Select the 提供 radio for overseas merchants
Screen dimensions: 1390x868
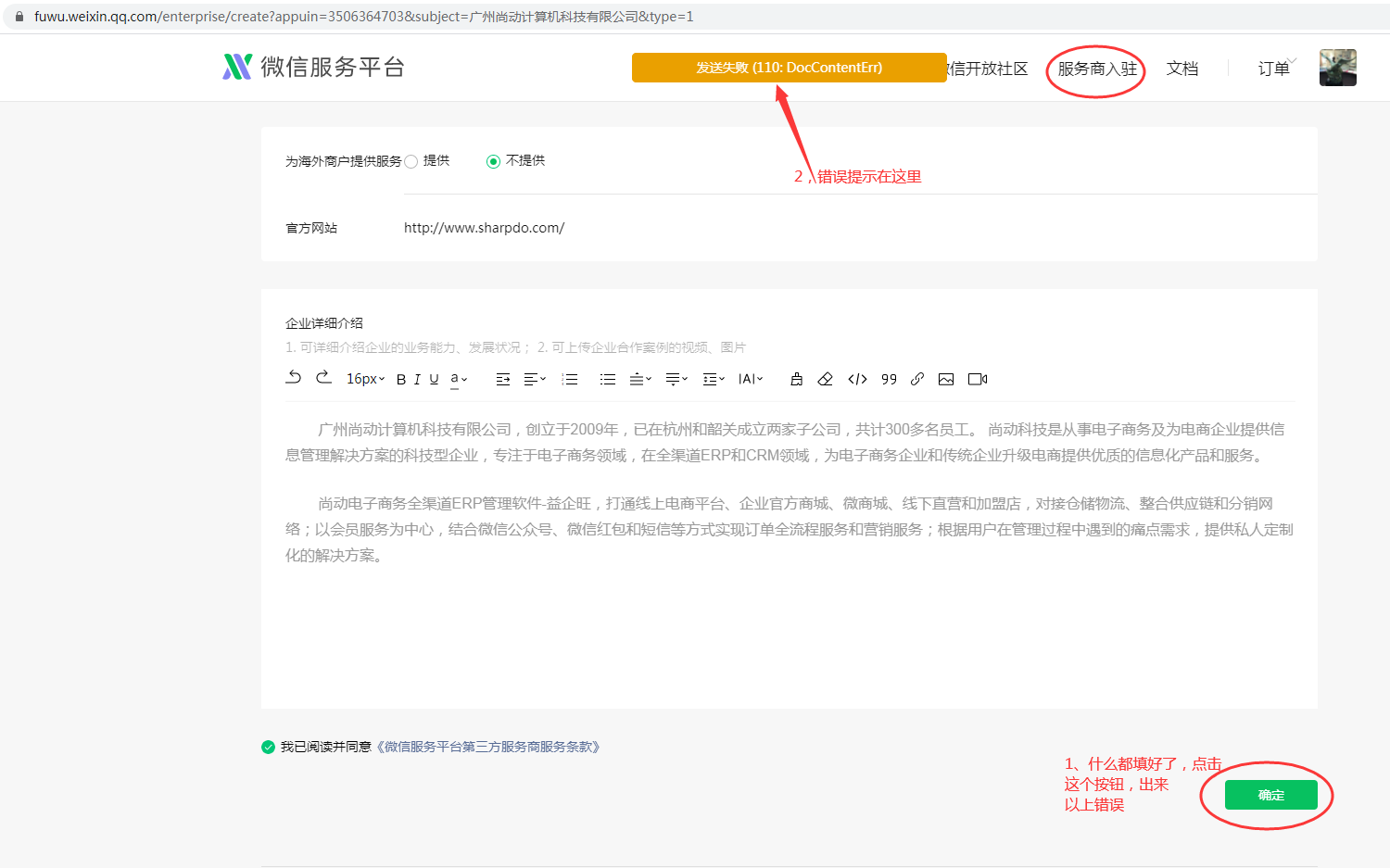tap(411, 161)
